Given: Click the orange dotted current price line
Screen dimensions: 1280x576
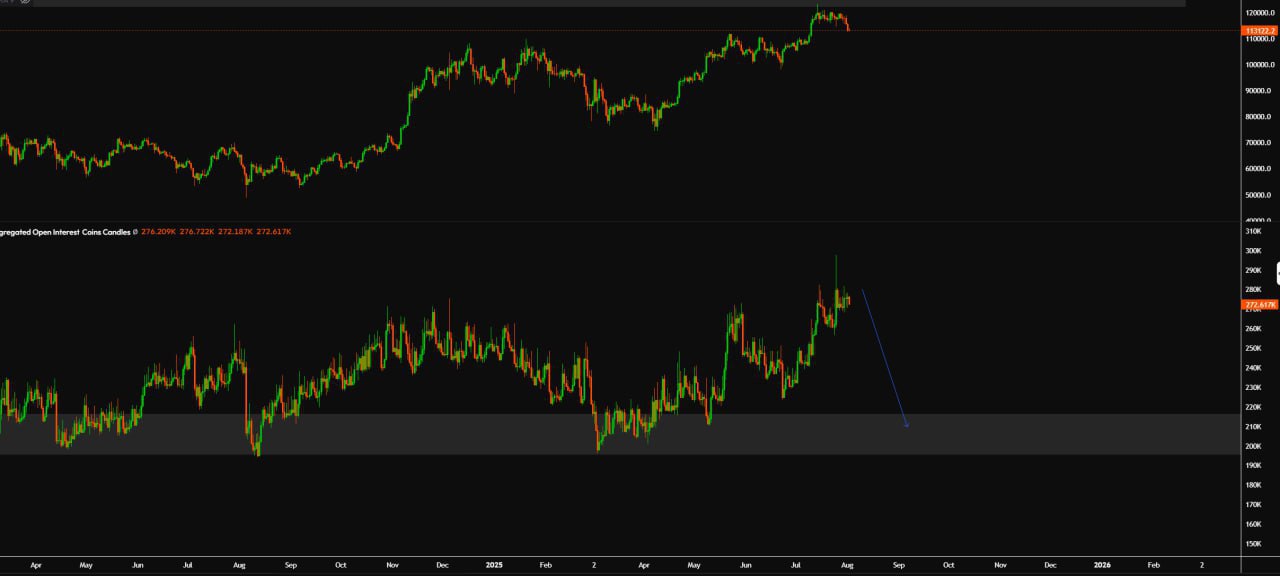Looking at the screenshot, I should 600,31.
